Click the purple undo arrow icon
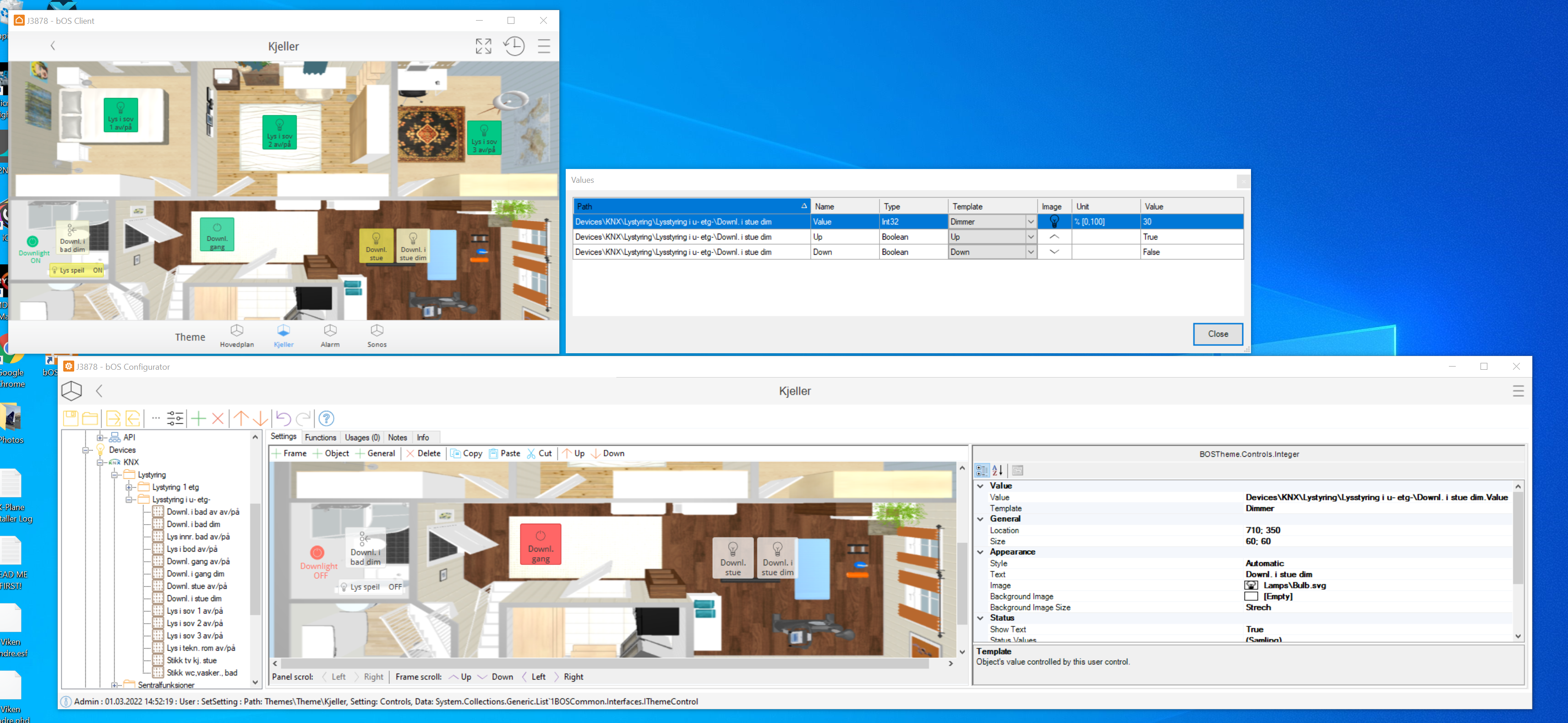The image size is (1568, 723). pos(283,418)
